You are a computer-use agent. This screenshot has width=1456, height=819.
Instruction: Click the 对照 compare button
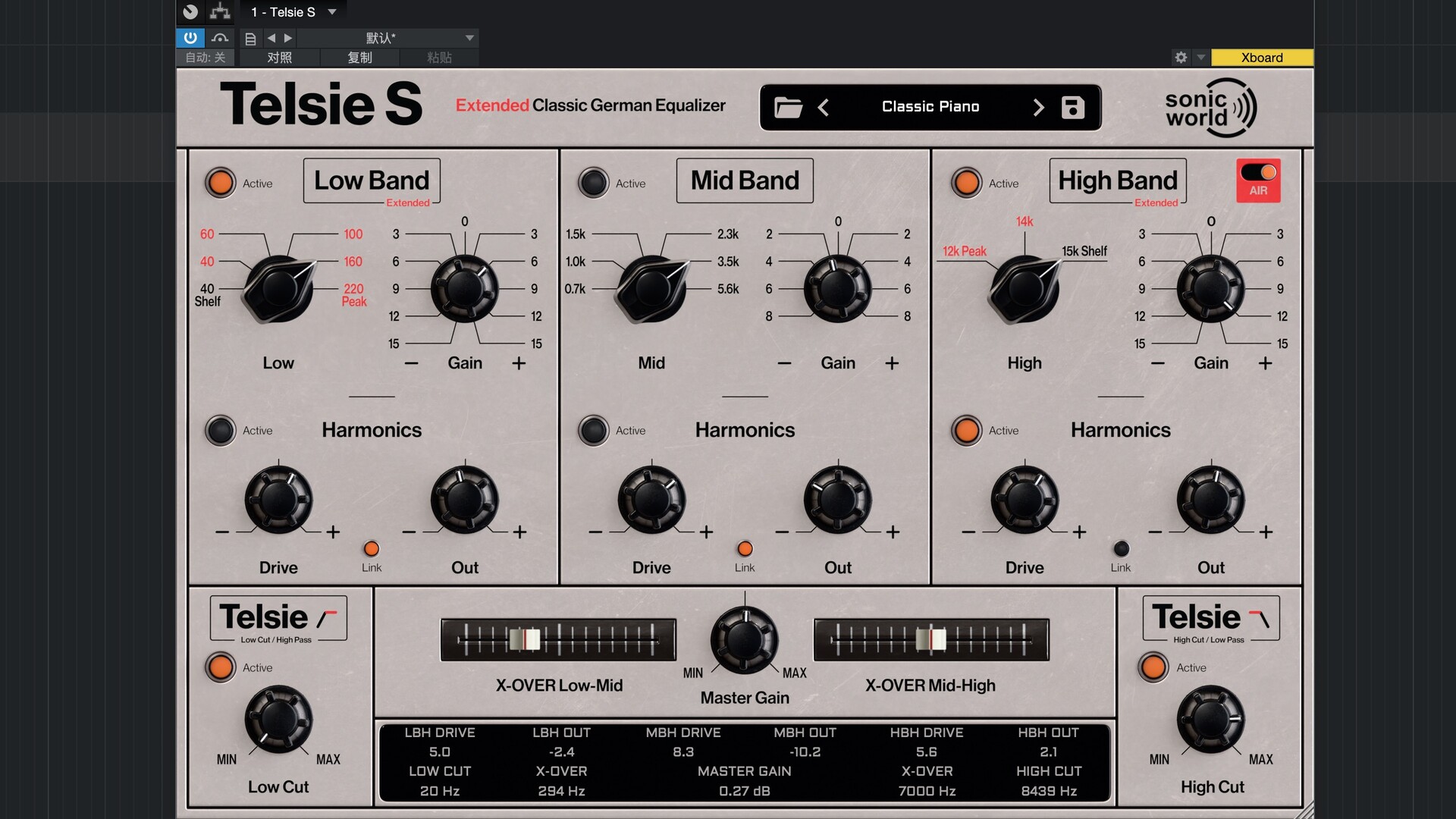279,58
